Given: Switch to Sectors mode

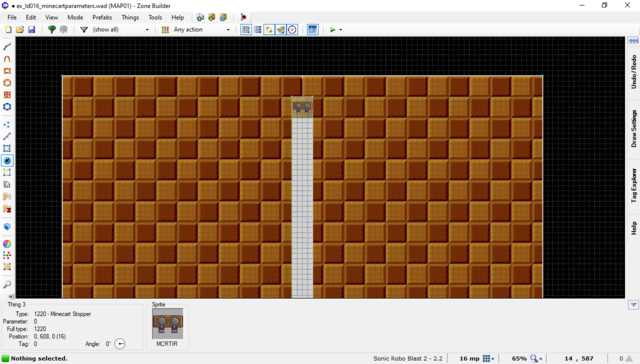Looking at the screenshot, I should pos(7,149).
